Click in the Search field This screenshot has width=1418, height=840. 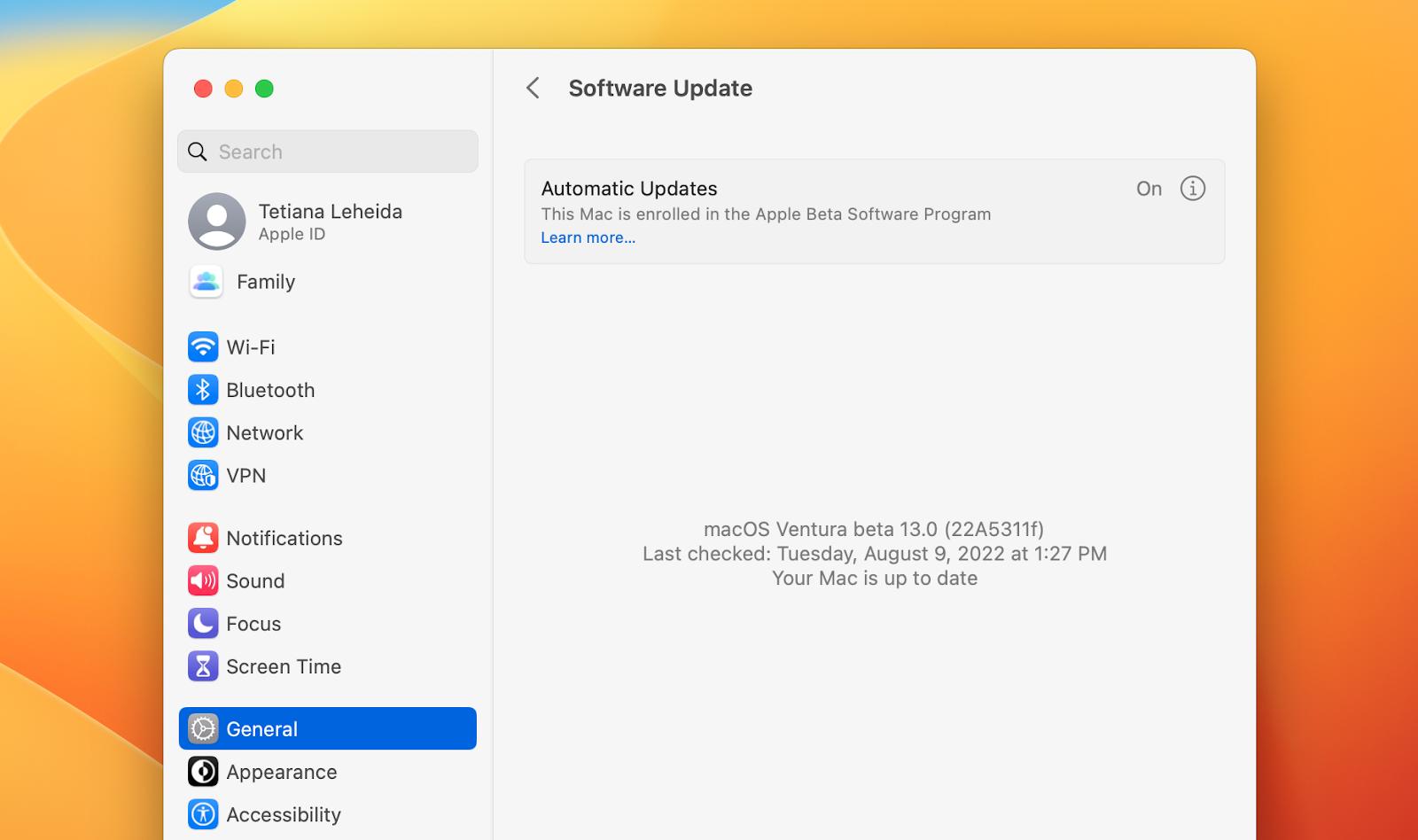pos(328,152)
